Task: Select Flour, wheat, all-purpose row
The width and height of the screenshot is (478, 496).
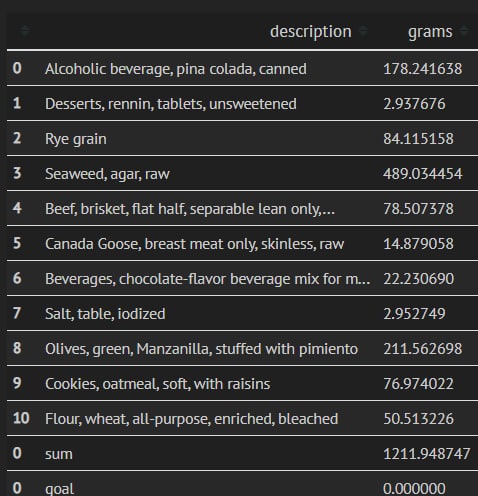Action: 242,419
